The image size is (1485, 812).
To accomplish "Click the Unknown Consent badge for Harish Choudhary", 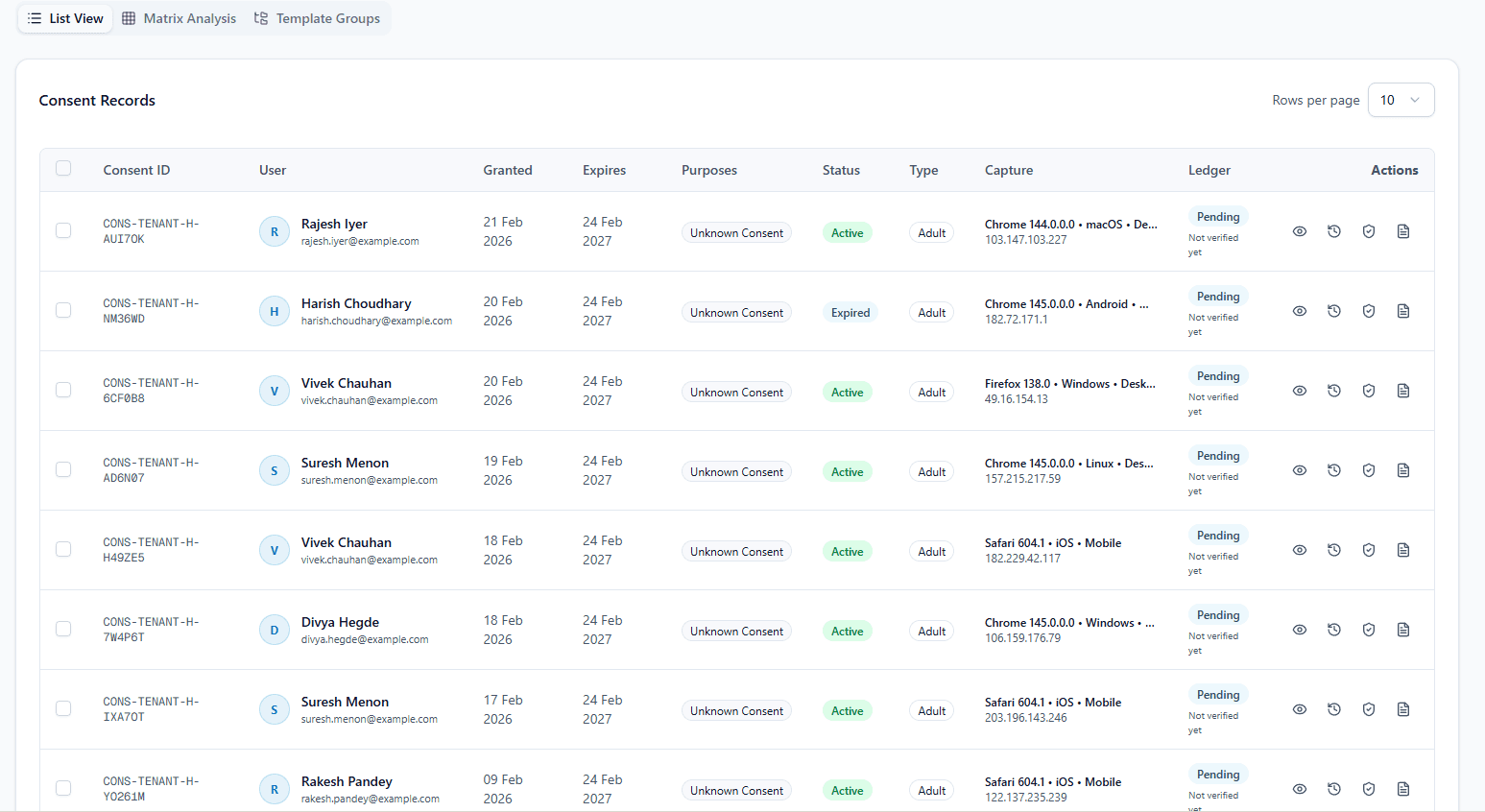I will [x=736, y=311].
